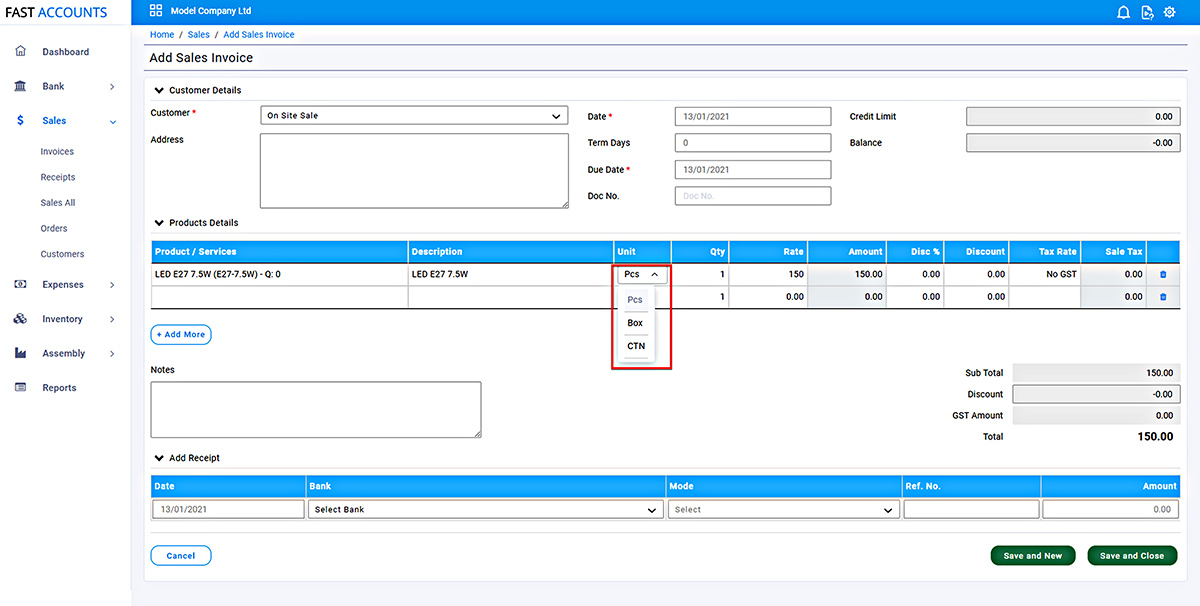Click the FAST ACCOUNTS logo
Screen dimensions: 1200x606
click(56, 12)
